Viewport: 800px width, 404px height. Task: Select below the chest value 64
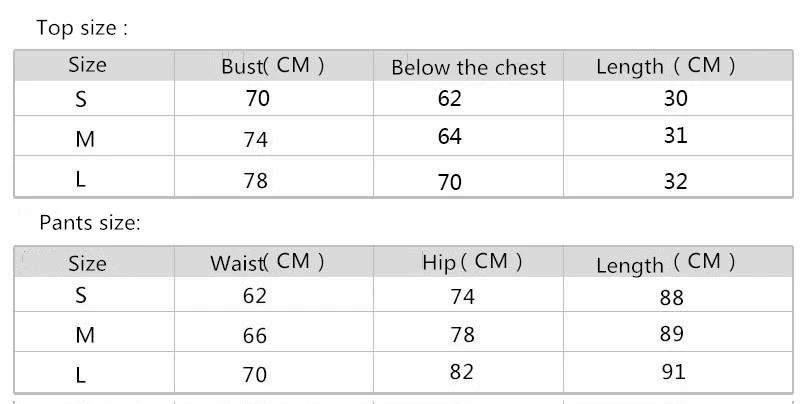pyautogui.click(x=449, y=136)
